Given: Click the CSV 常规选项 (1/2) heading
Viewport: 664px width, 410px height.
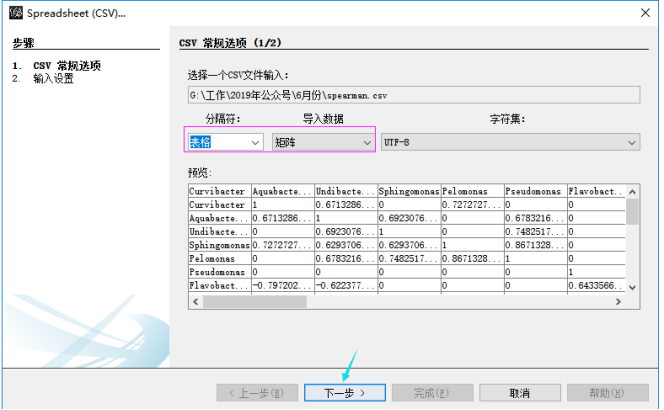Looking at the screenshot, I should (x=230, y=43).
